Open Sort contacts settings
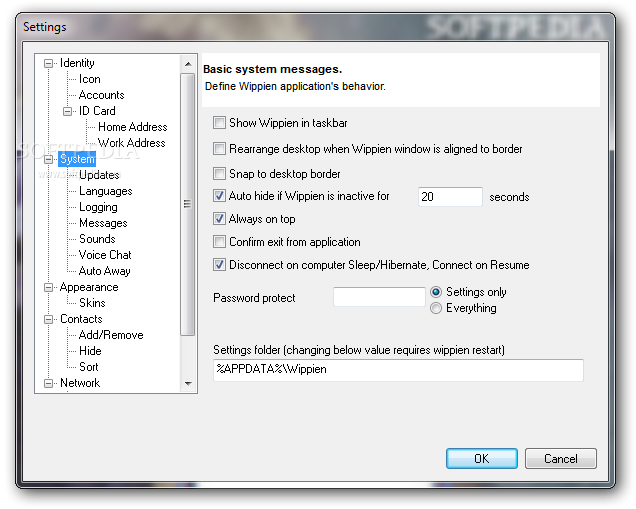 click(89, 367)
